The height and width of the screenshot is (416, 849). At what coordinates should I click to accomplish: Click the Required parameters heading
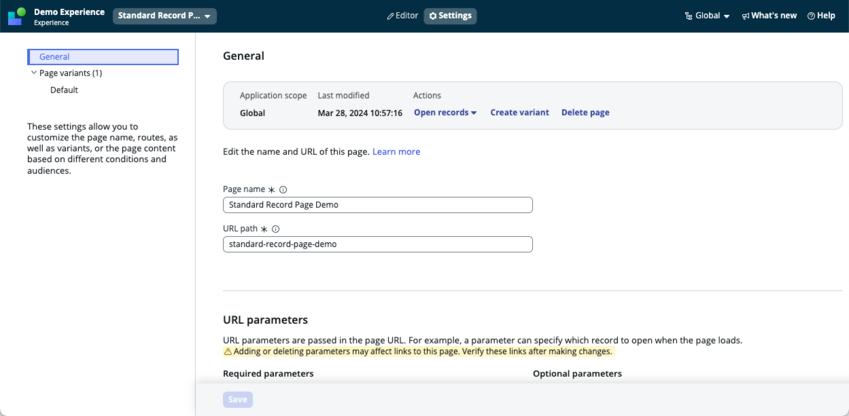(268, 374)
